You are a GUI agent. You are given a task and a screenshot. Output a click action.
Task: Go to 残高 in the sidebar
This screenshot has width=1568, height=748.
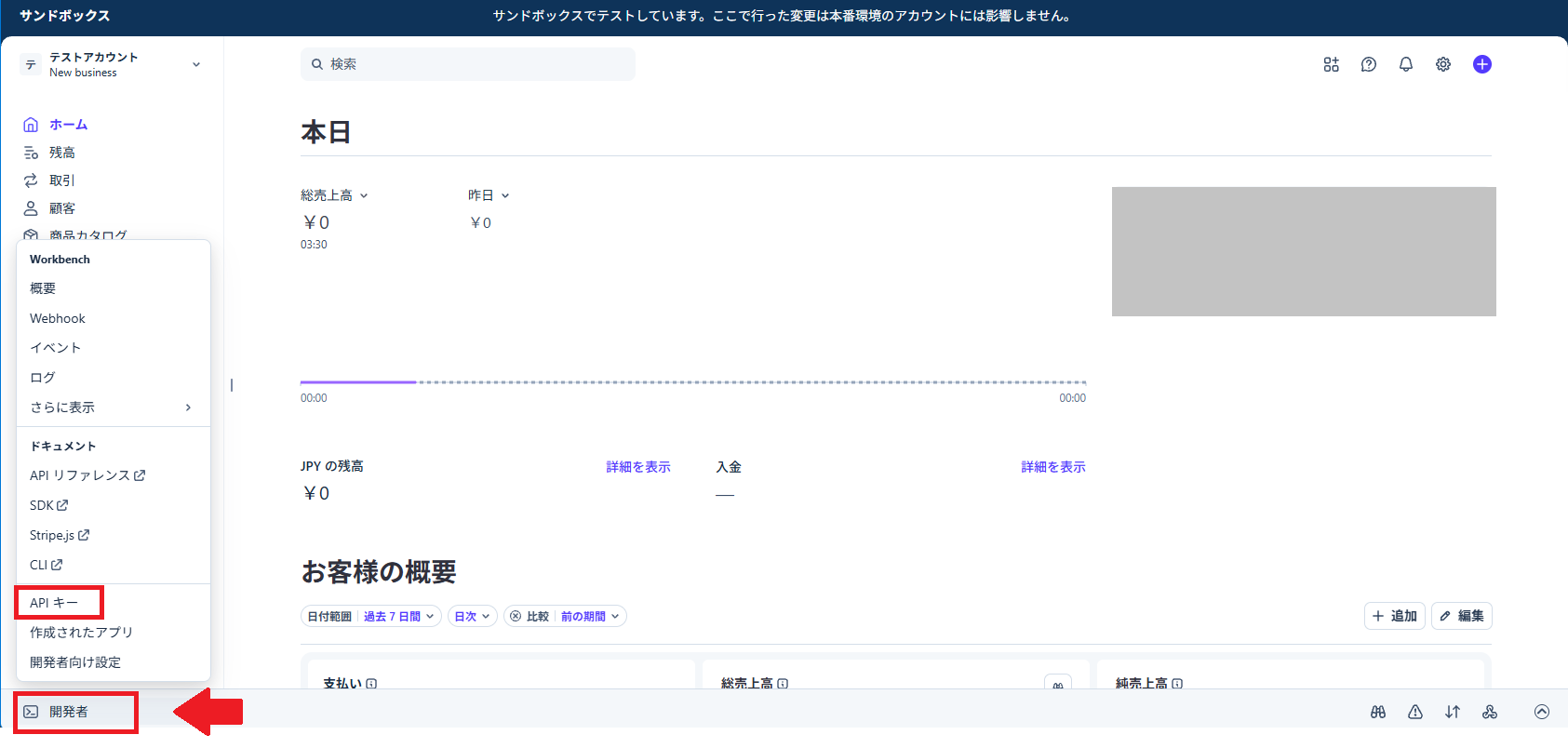point(62,153)
